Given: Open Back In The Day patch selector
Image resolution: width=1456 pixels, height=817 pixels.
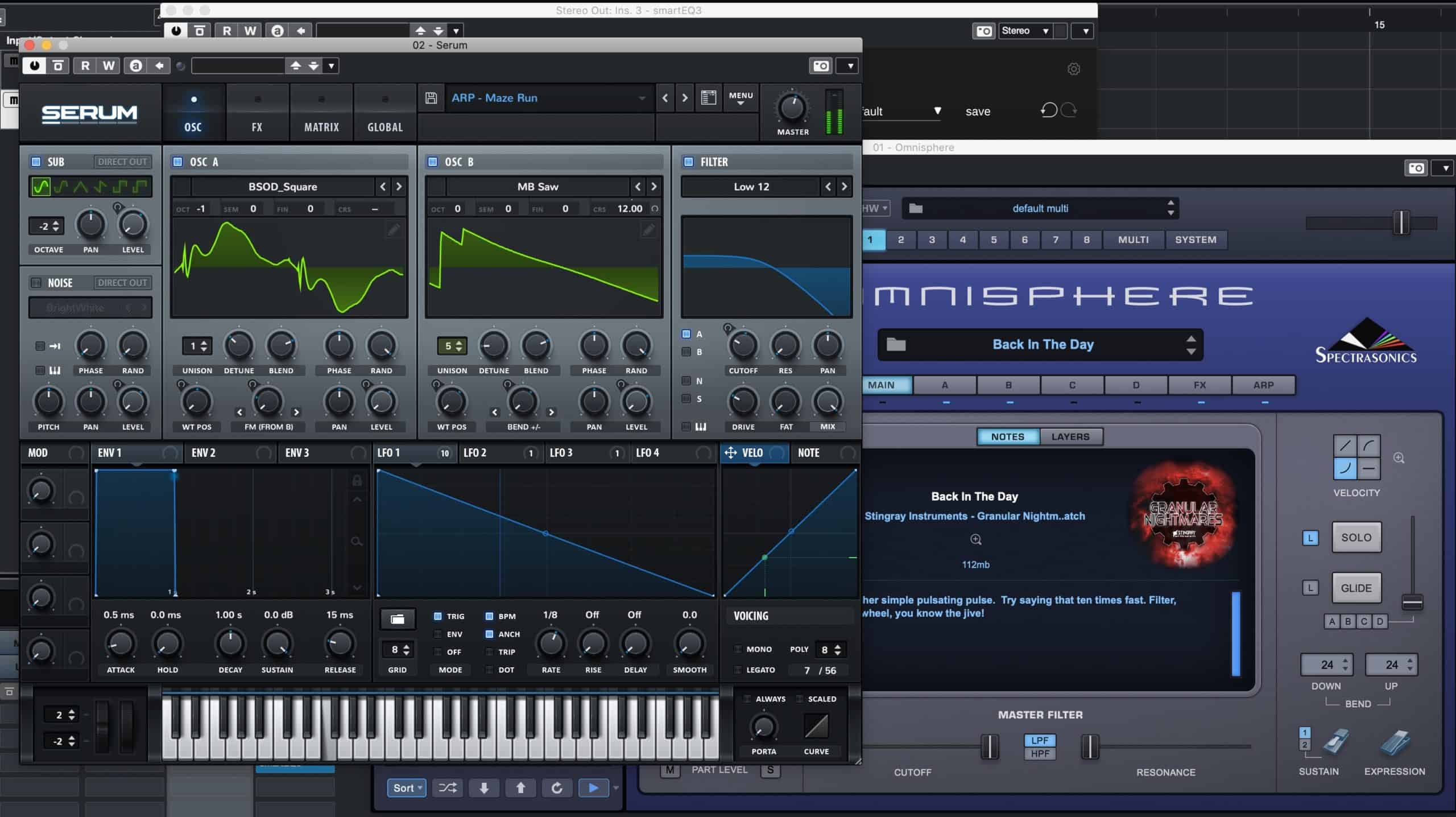Looking at the screenshot, I should tap(1040, 344).
